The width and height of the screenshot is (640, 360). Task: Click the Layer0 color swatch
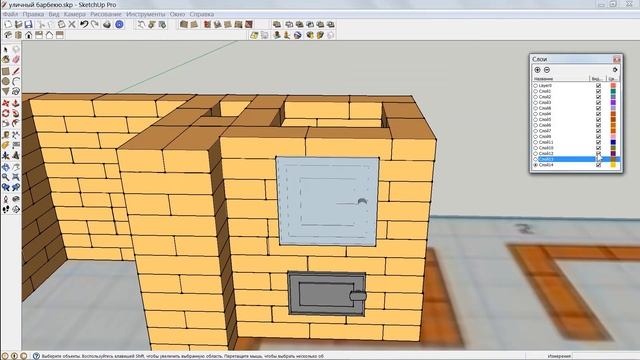tap(613, 86)
